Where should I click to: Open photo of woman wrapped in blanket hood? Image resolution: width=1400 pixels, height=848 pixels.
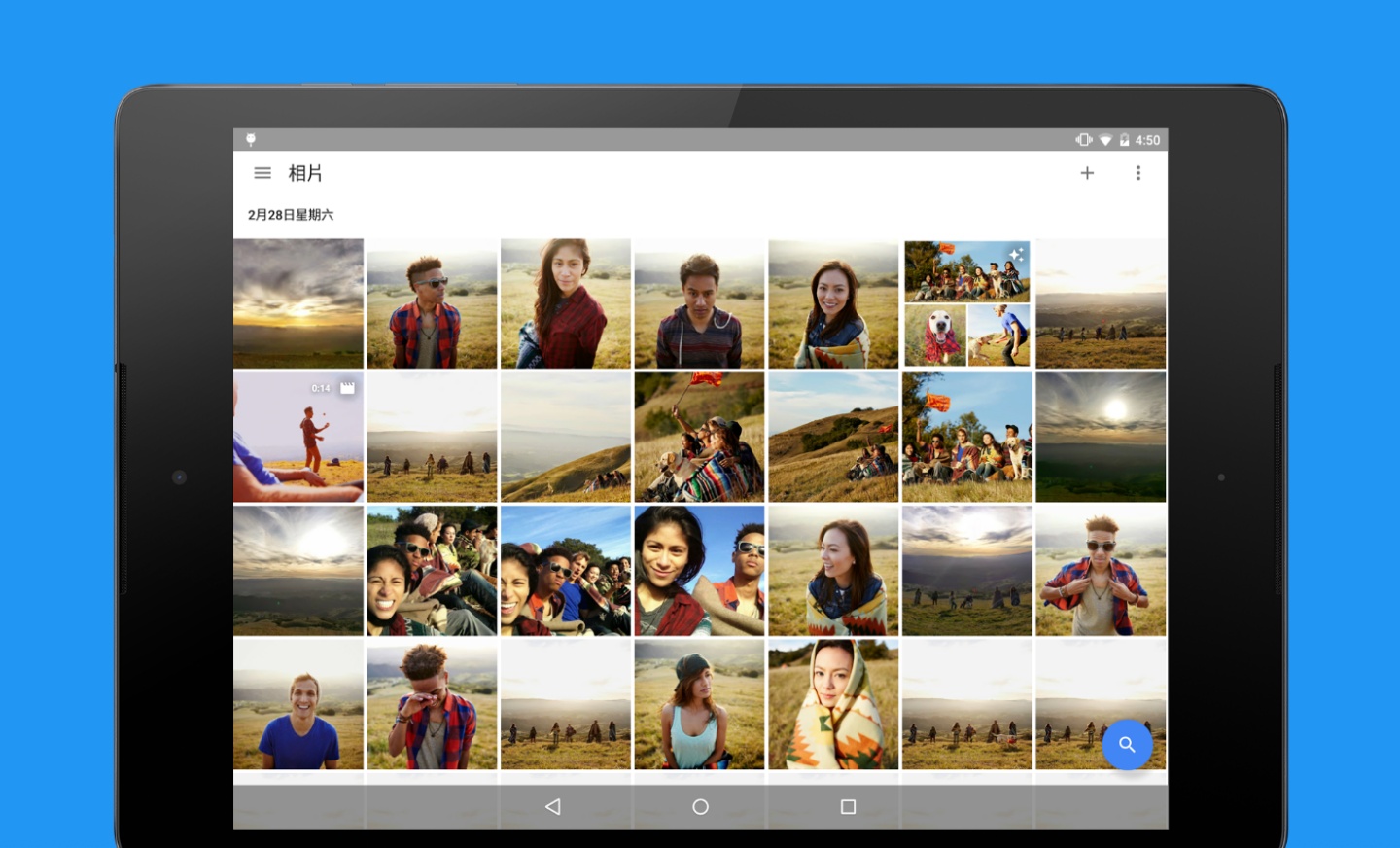click(x=833, y=704)
